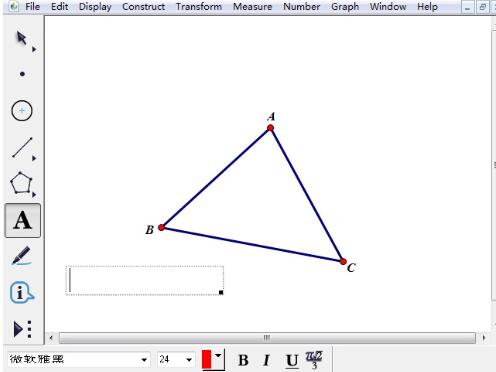
Task: Click the red text color swatch
Action: [x=207, y=359]
